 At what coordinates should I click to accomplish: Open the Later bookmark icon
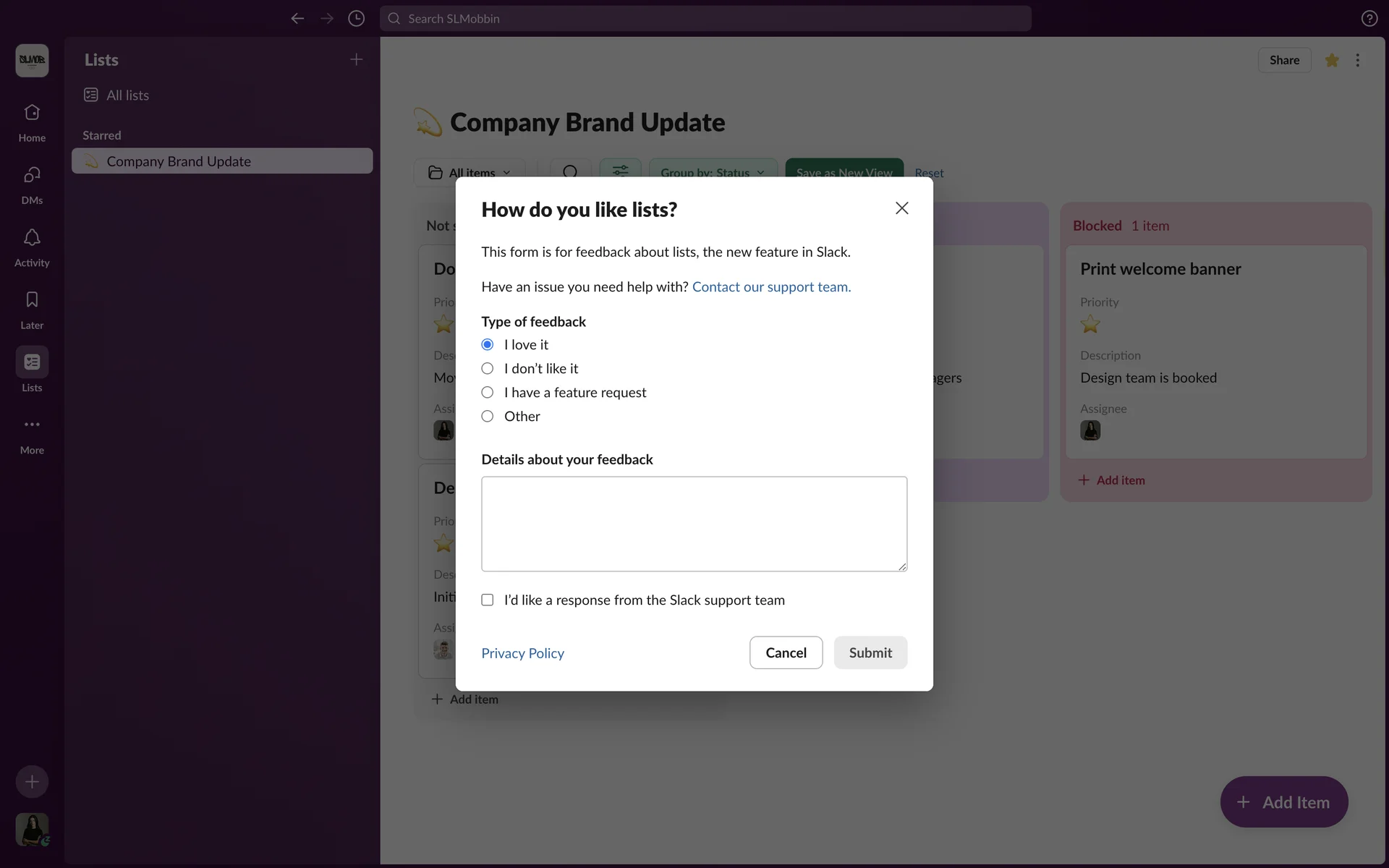click(x=32, y=300)
